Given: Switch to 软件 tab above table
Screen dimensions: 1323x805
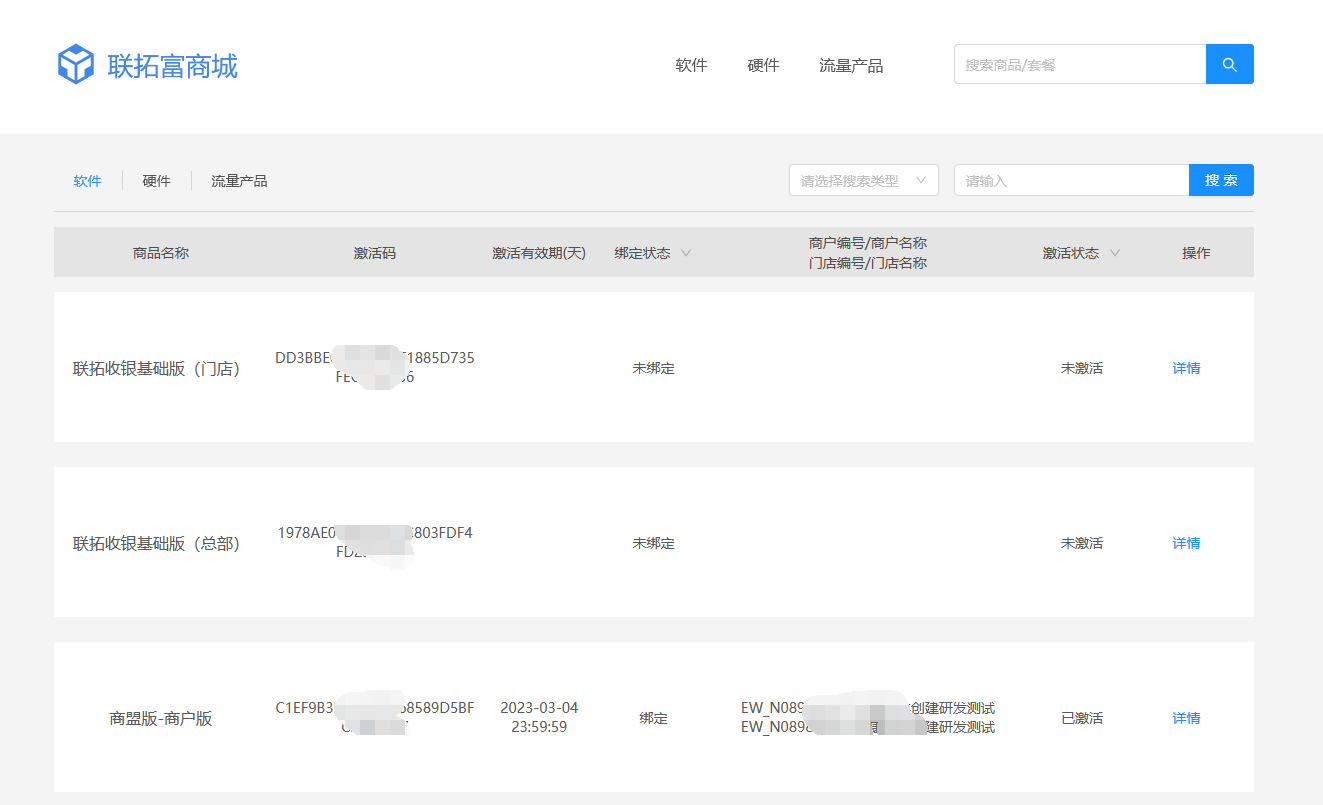Looking at the screenshot, I should click(88, 181).
